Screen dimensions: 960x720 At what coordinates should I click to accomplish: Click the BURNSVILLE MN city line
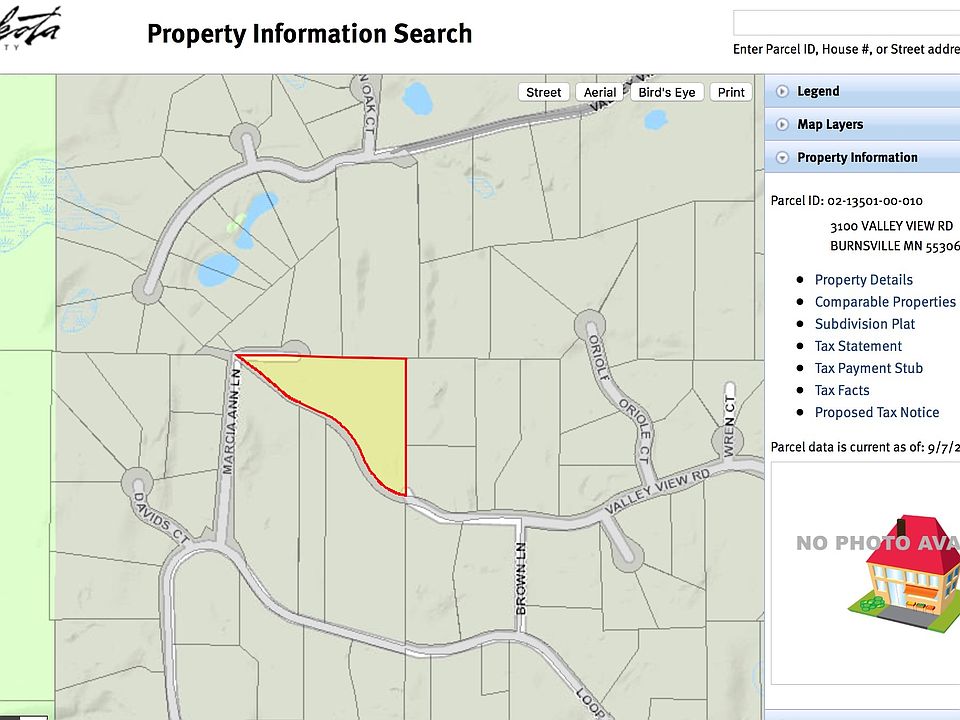tap(894, 246)
